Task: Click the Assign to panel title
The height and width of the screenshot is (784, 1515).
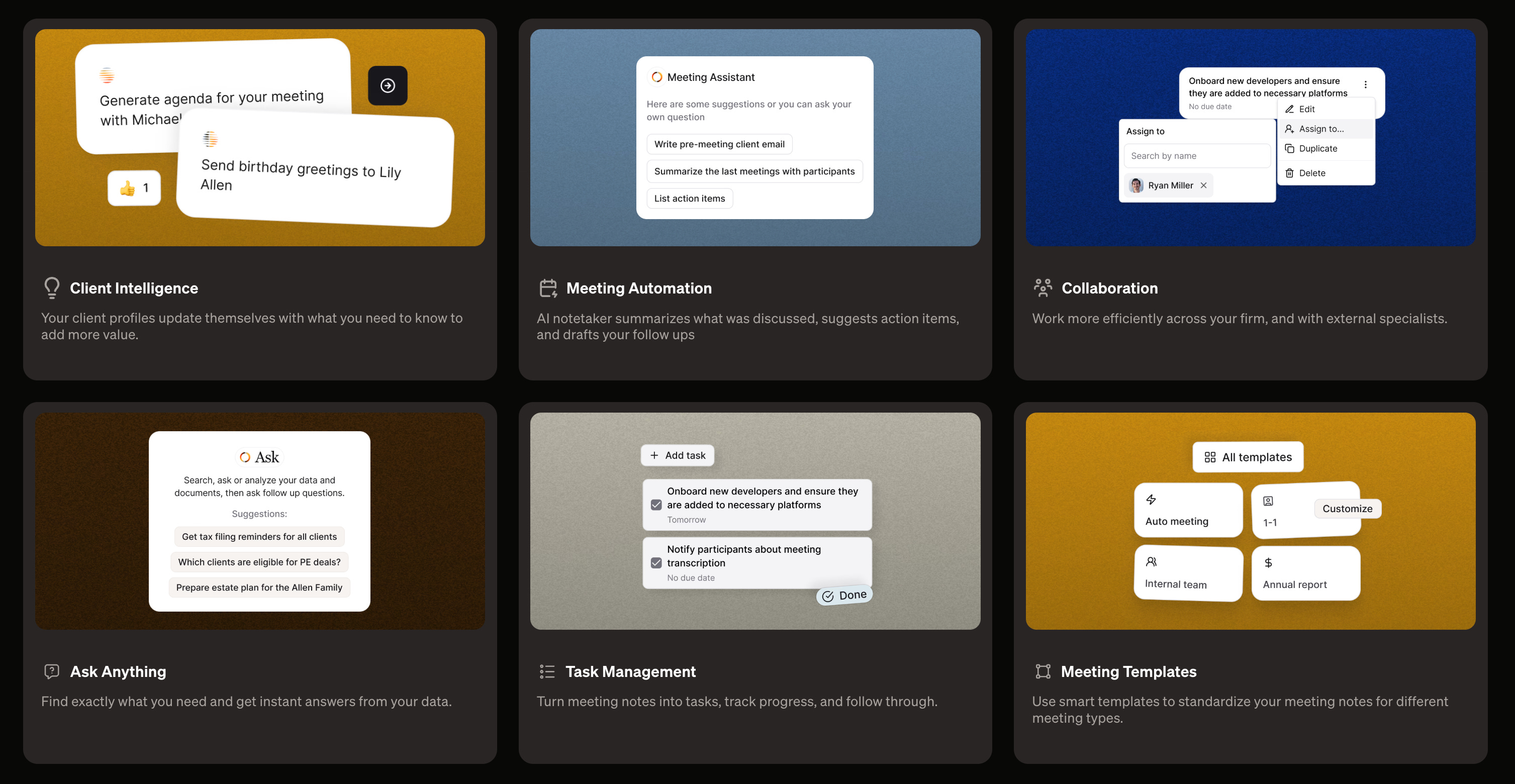Action: pyautogui.click(x=1145, y=131)
